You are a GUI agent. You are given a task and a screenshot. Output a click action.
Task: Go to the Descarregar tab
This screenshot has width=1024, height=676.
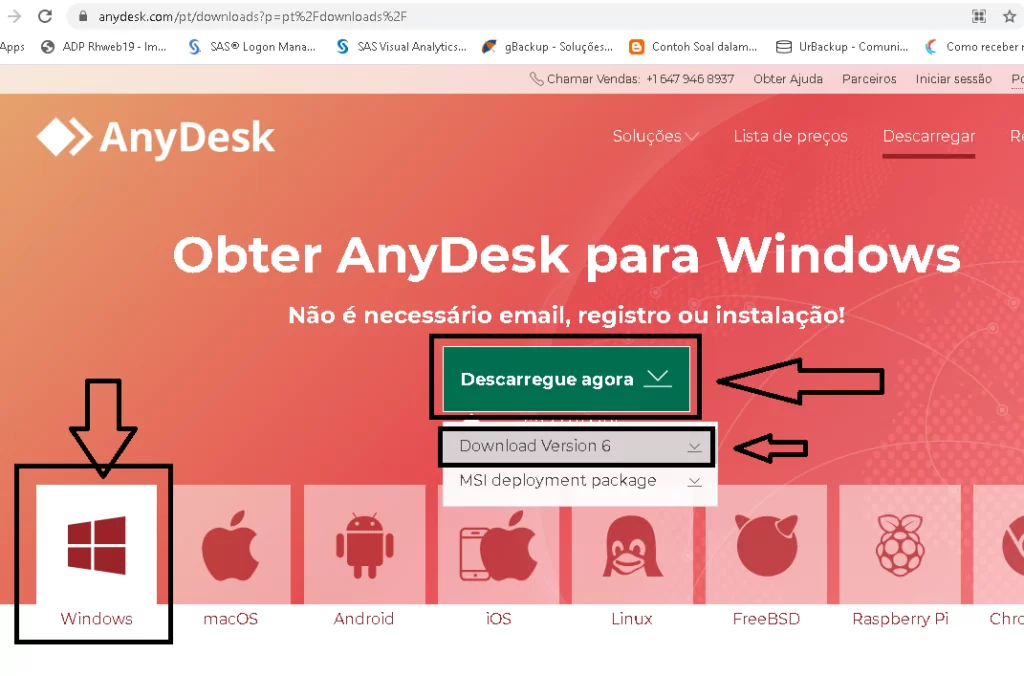tap(929, 136)
